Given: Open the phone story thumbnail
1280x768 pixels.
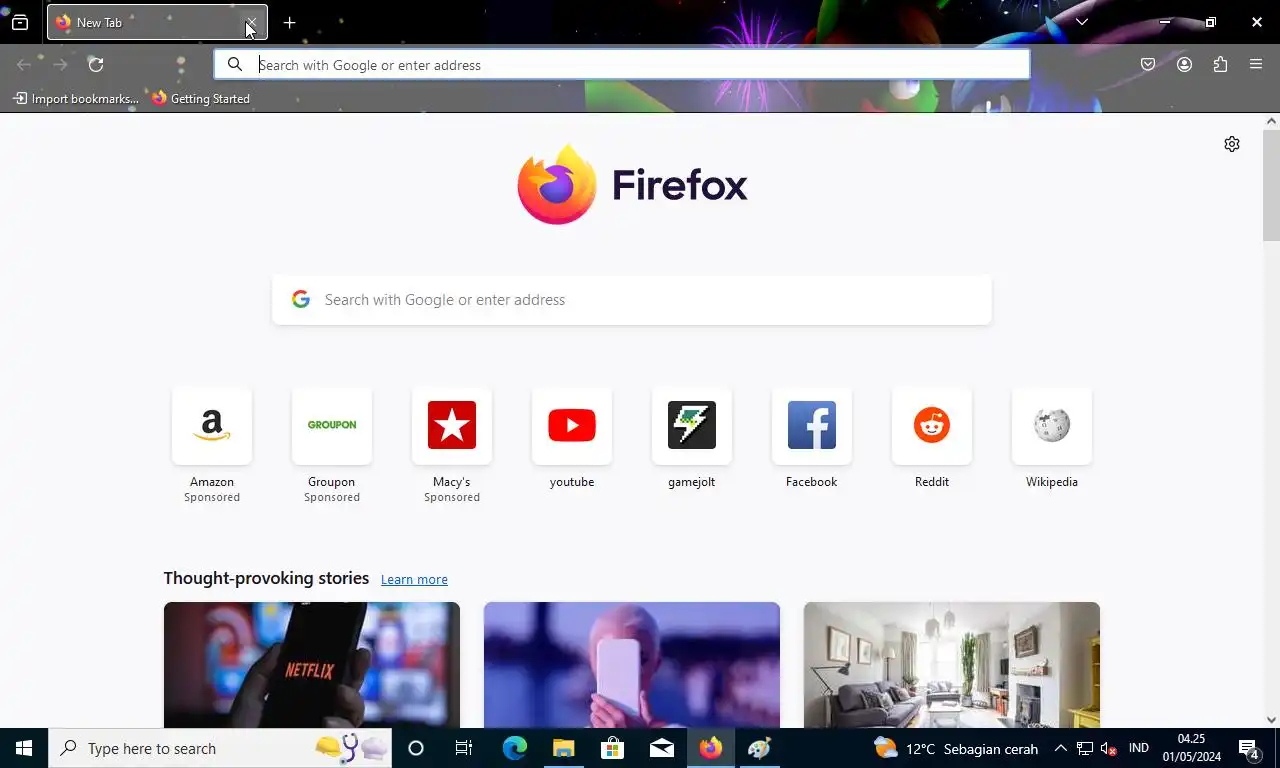Looking at the screenshot, I should 632,665.
